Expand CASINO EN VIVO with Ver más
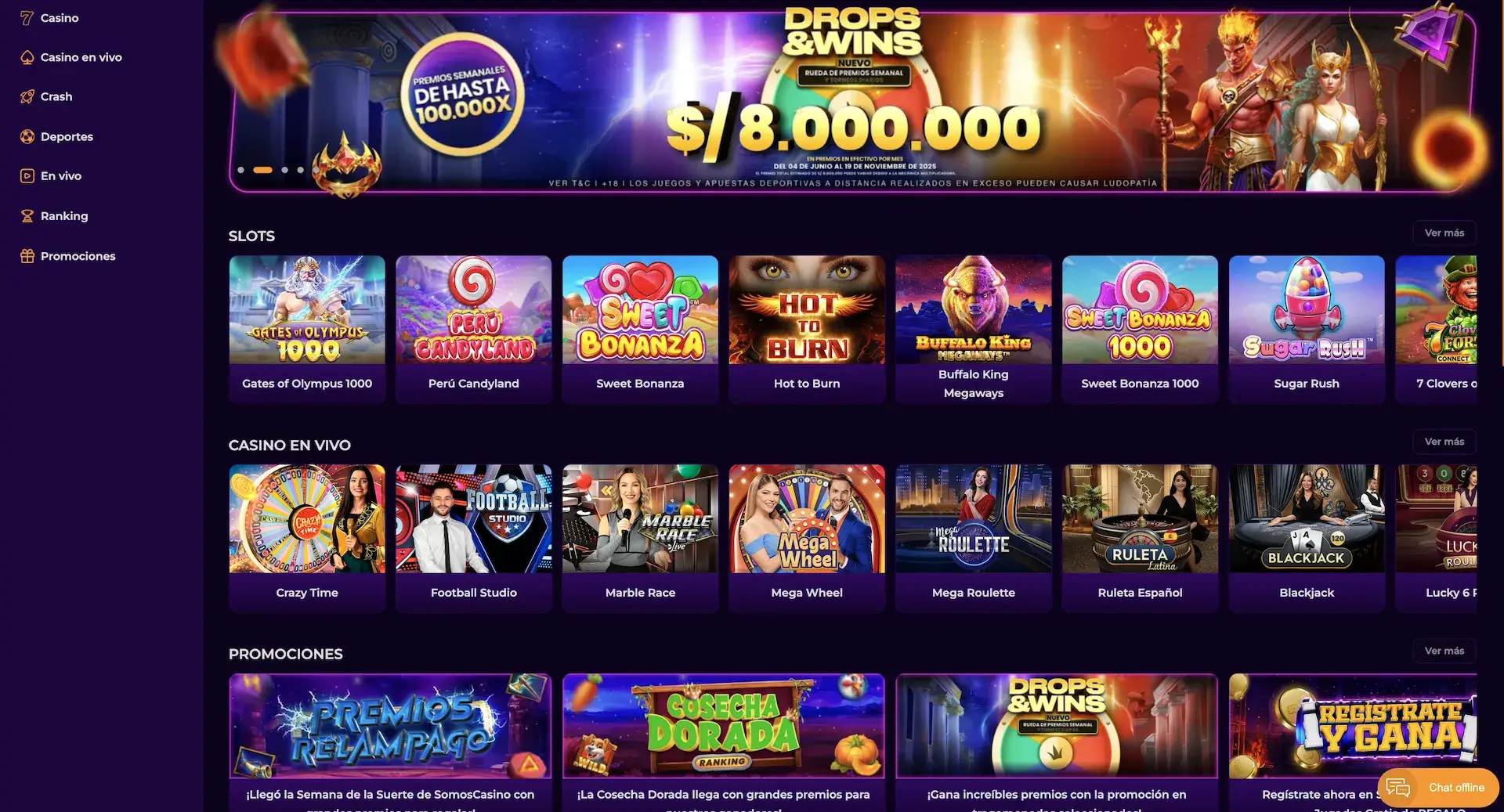The image size is (1504, 812). coord(1444,442)
